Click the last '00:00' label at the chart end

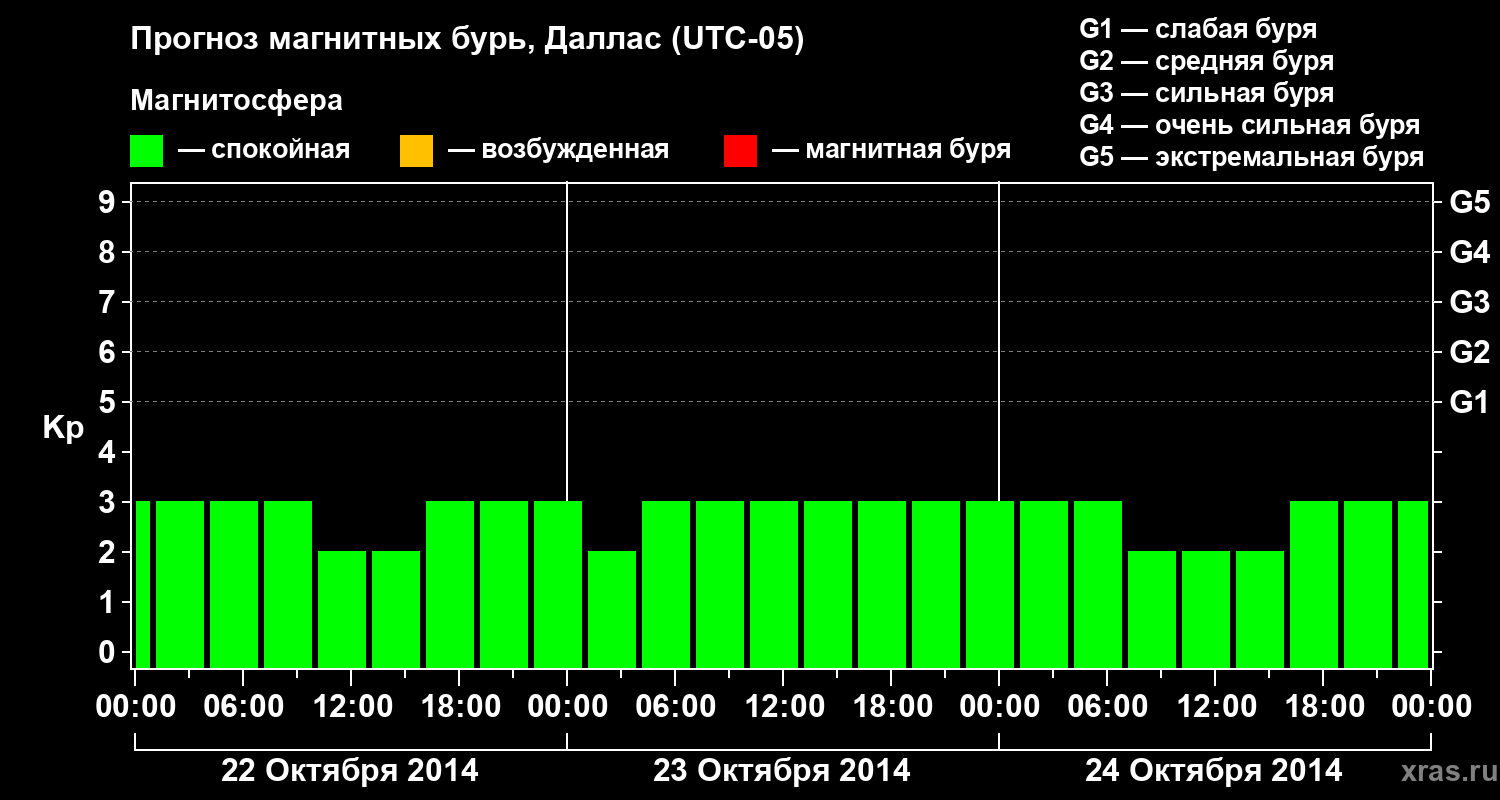(1431, 707)
